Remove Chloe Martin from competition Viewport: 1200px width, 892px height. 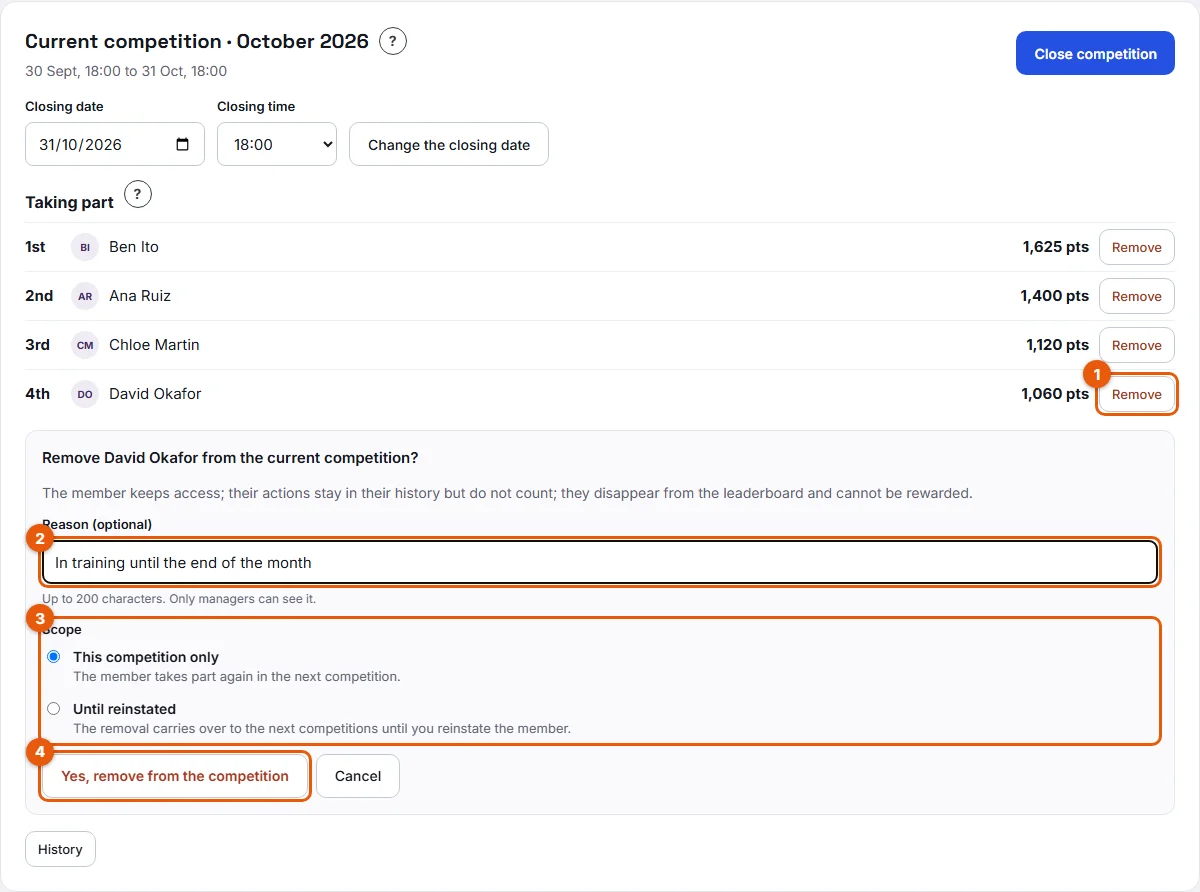[1137, 345]
